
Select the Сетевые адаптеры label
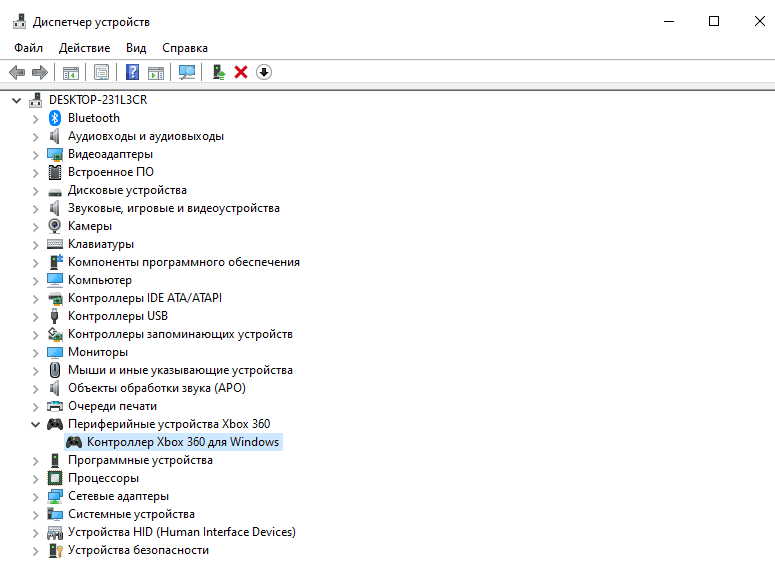(x=119, y=496)
